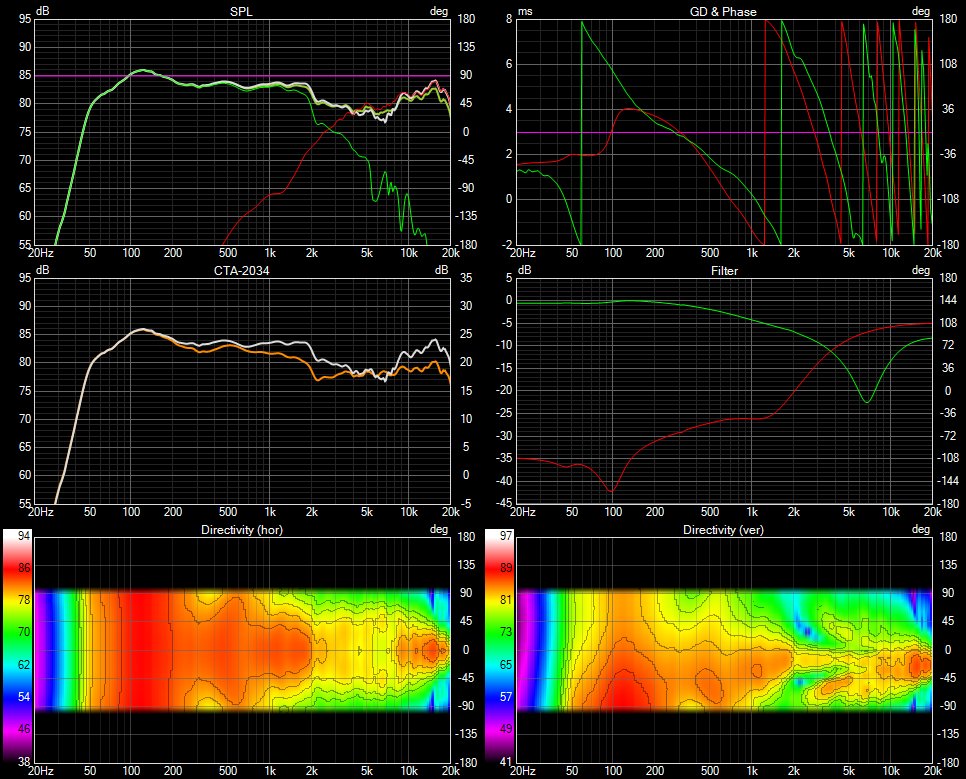The height and width of the screenshot is (779, 966).
Task: Click the 38 value below the horizontal directivity scale
Action: [23, 761]
